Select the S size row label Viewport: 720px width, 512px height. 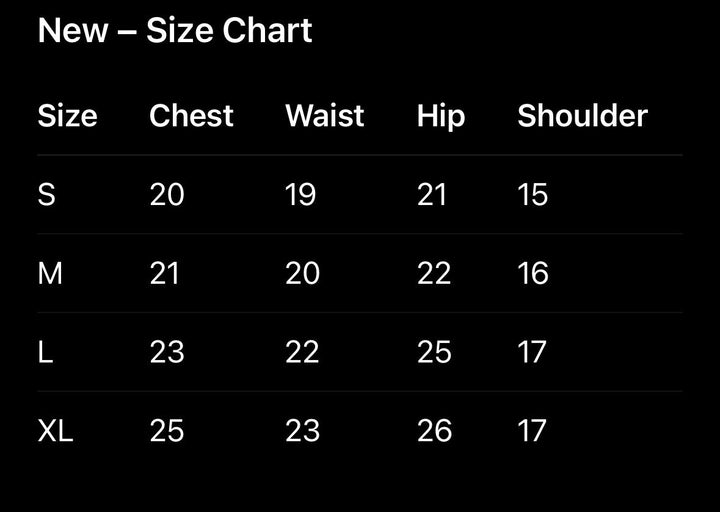coord(46,195)
